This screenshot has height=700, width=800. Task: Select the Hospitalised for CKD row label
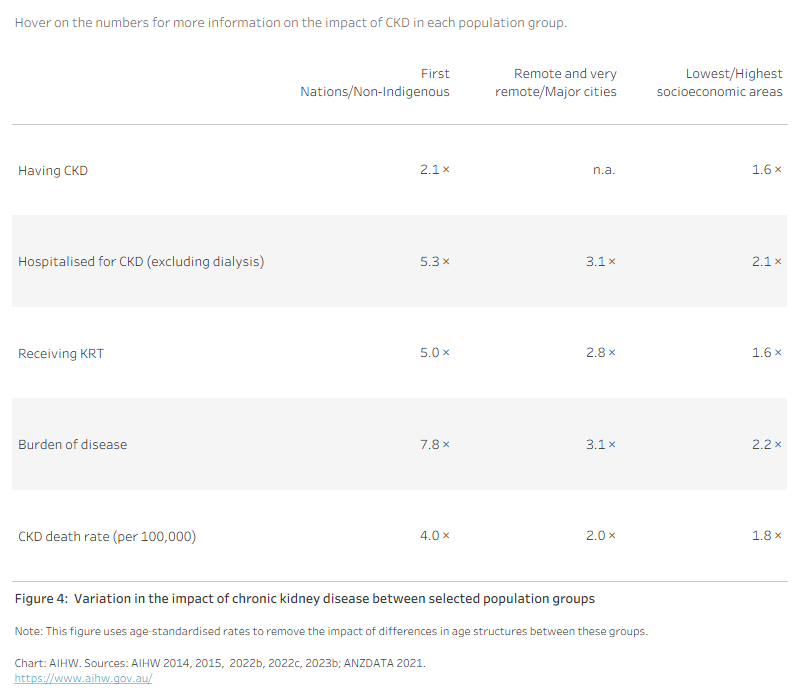point(141,261)
